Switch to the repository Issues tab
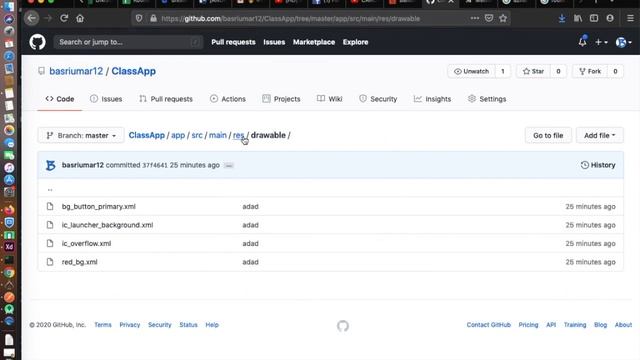 coord(106,99)
